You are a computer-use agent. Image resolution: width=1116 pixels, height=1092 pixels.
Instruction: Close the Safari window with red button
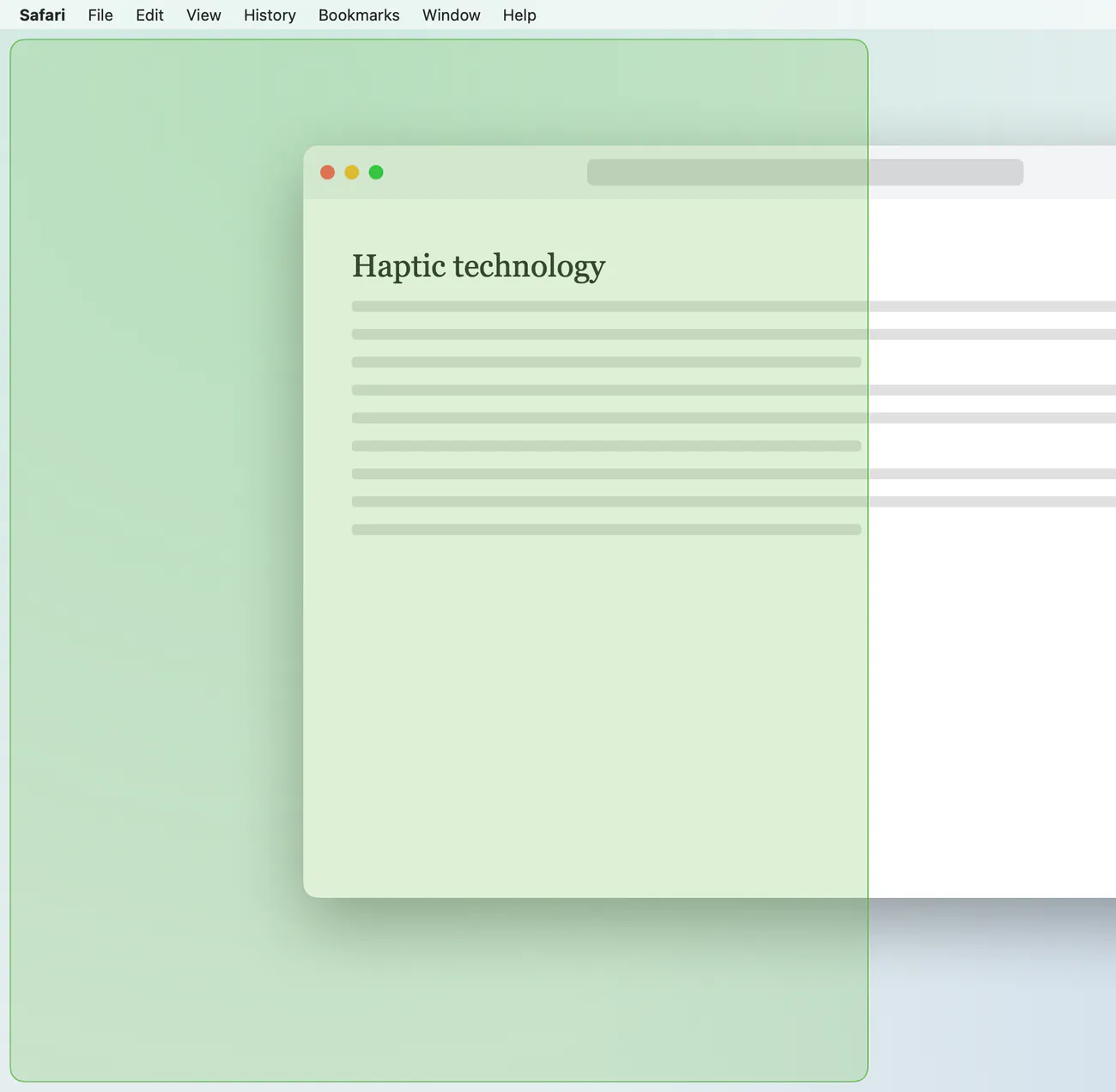[x=327, y=172]
